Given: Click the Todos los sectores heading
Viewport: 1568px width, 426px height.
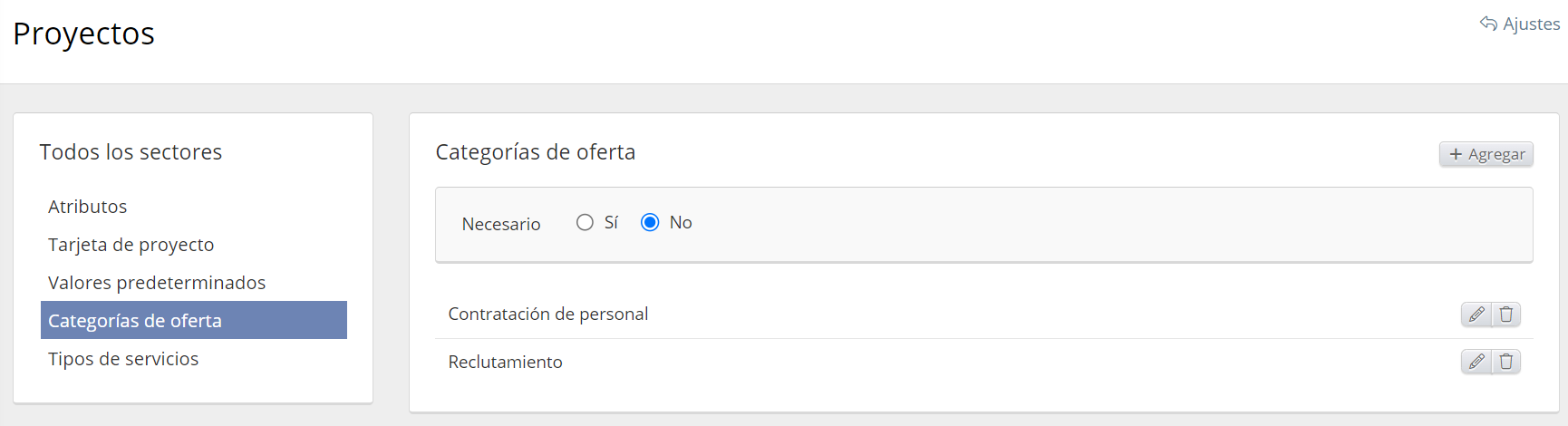Looking at the screenshot, I should click(131, 152).
